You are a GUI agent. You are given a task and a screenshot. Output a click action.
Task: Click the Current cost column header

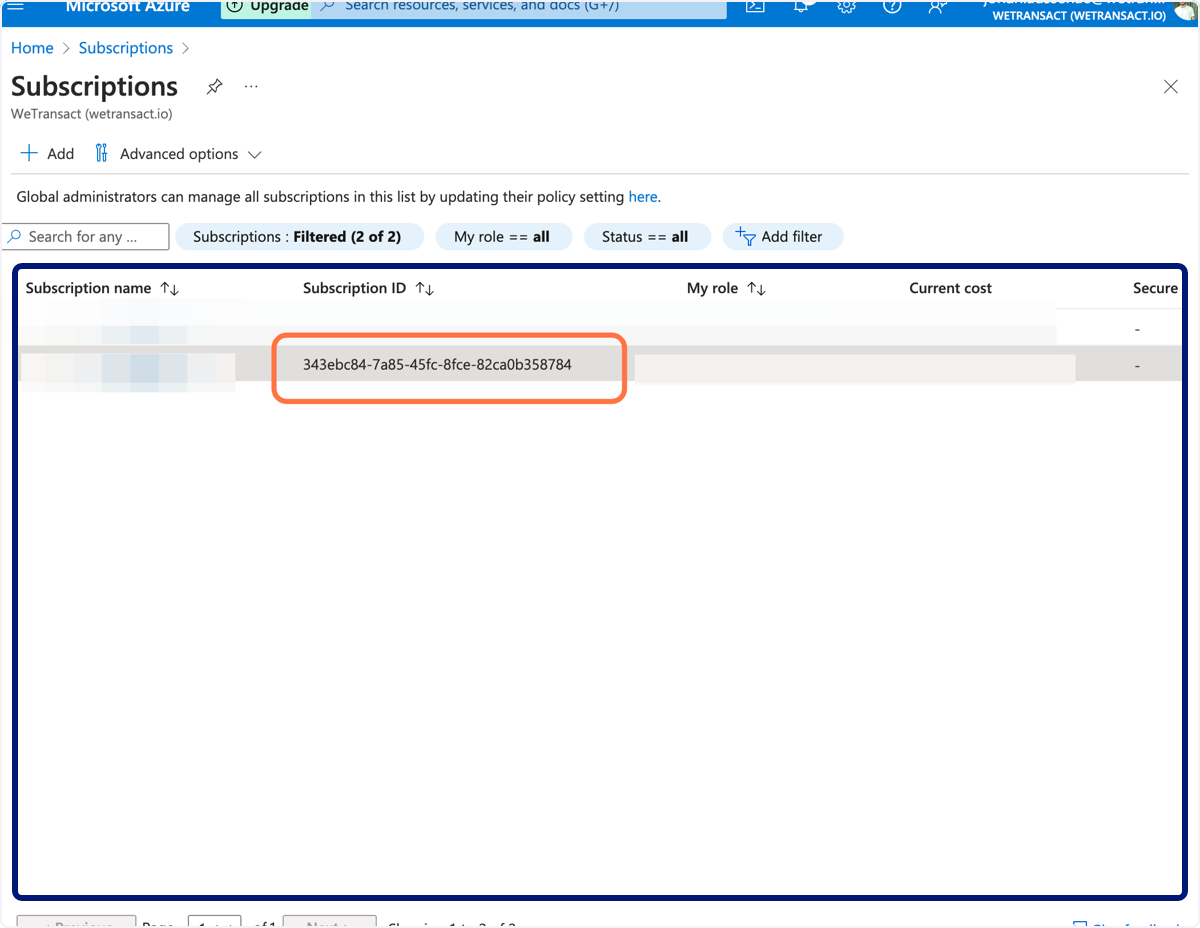950,288
